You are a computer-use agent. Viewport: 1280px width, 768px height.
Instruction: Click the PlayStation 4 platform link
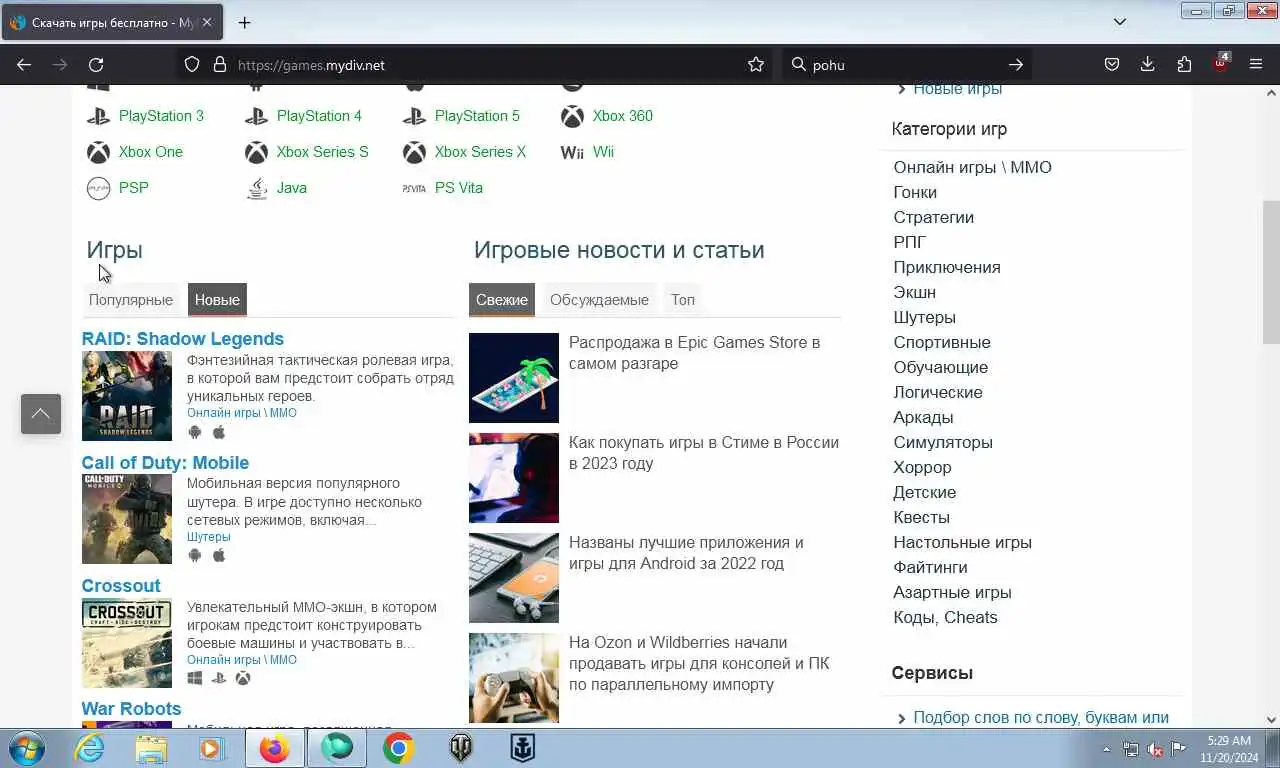coord(319,116)
